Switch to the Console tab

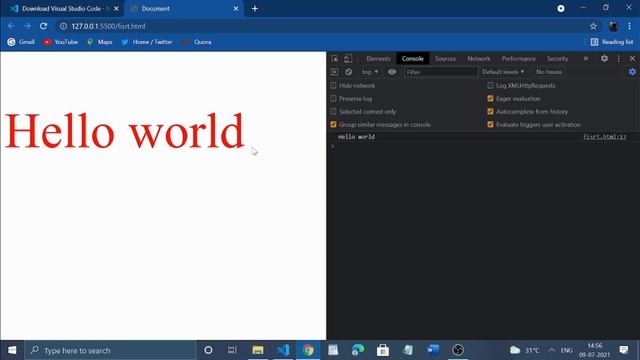coord(412,59)
